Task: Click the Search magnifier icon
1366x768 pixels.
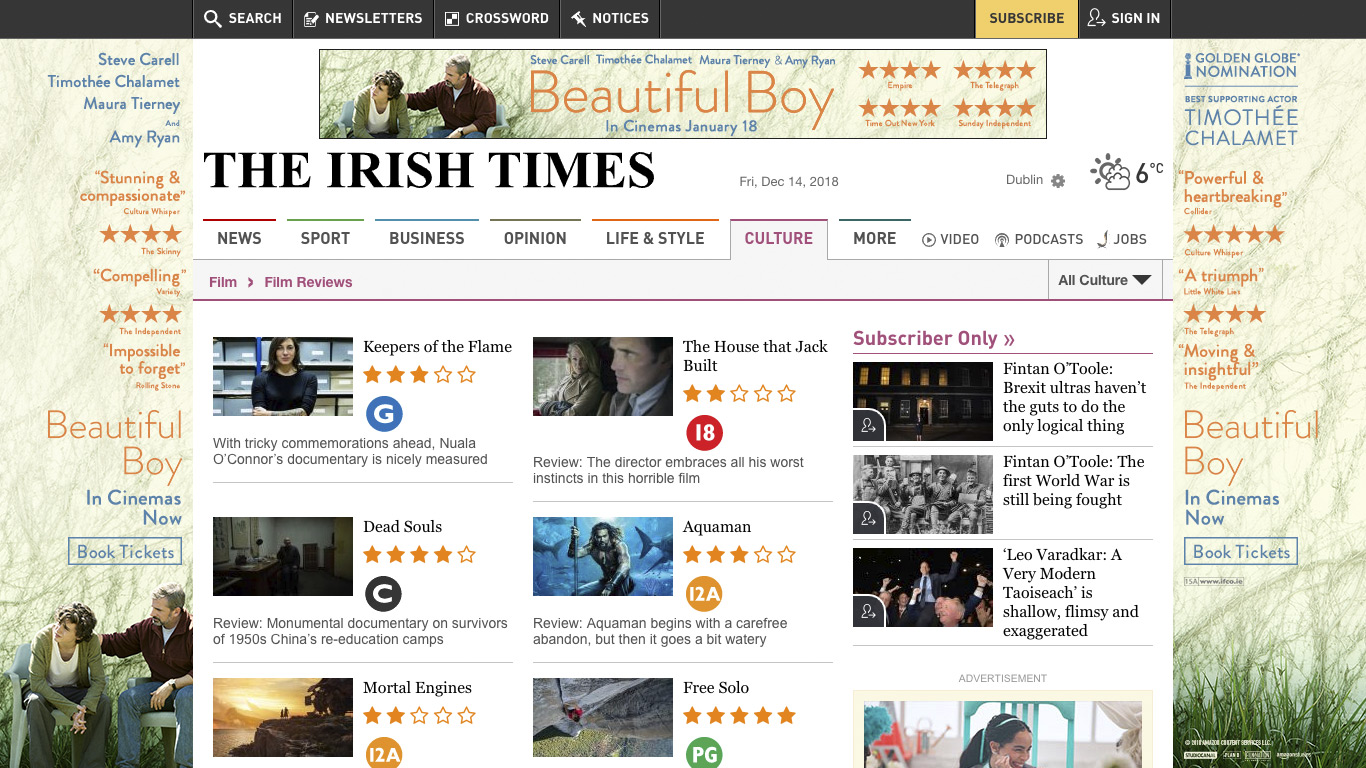Action: pos(212,18)
